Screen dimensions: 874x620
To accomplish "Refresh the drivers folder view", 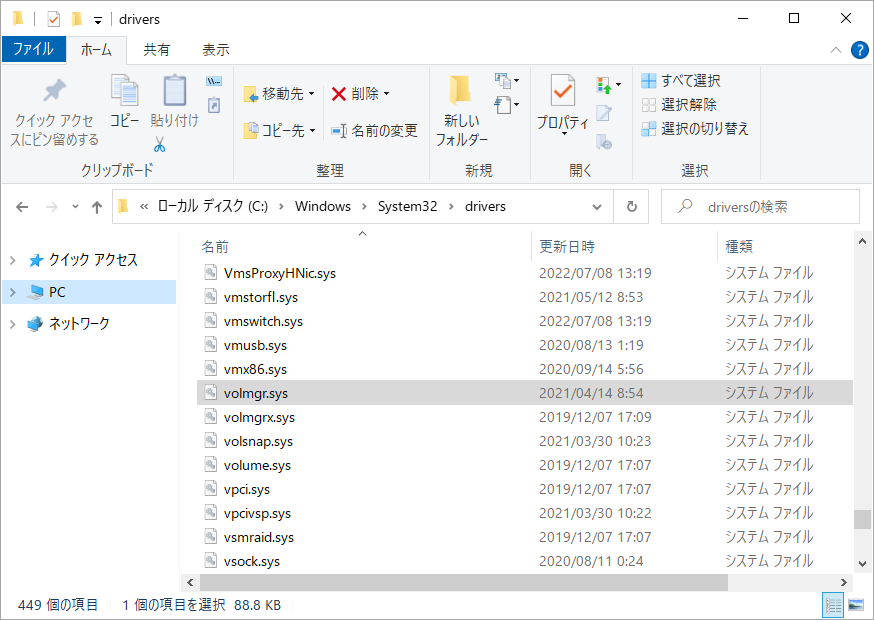I will pos(632,207).
